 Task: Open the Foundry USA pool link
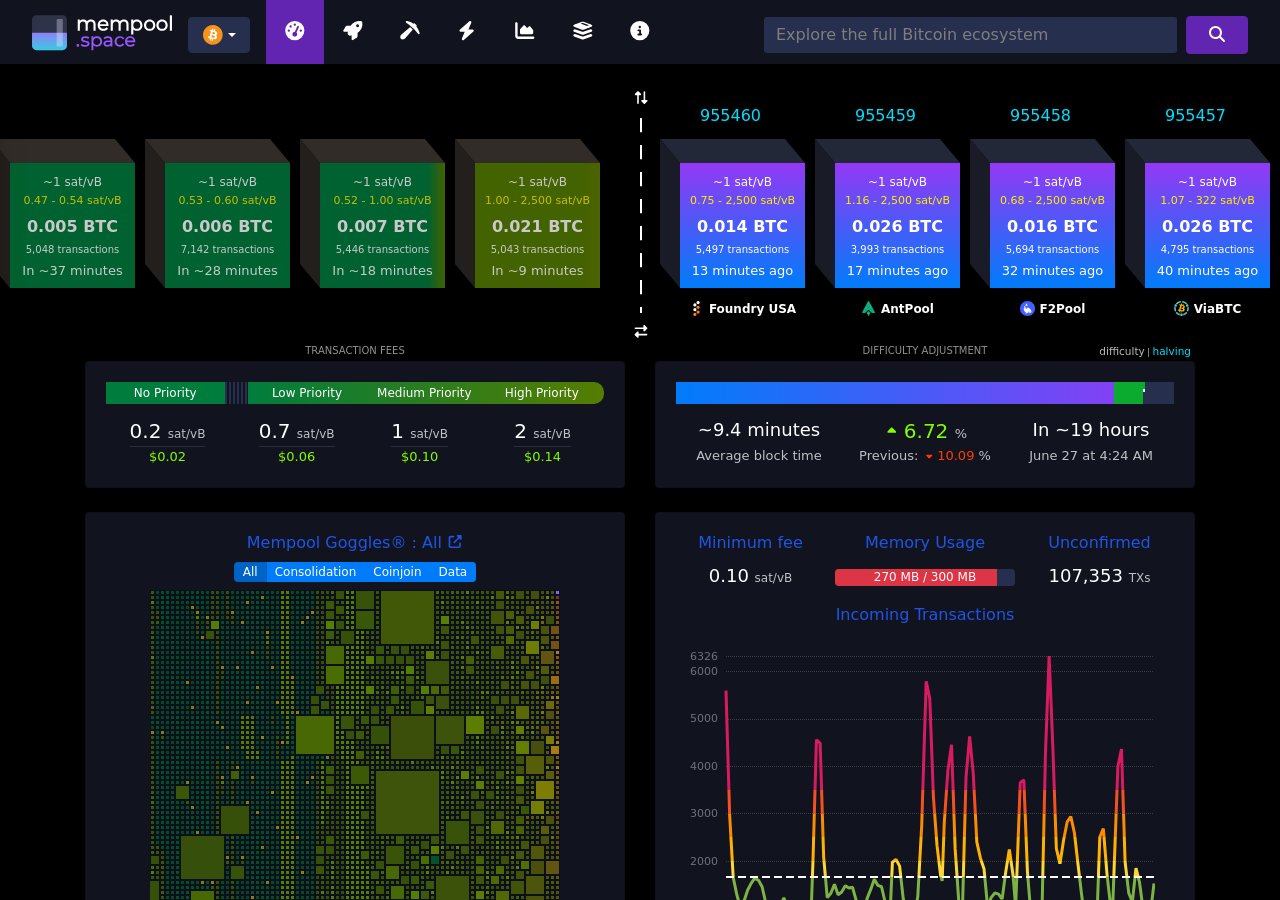pyautogui.click(x=743, y=309)
